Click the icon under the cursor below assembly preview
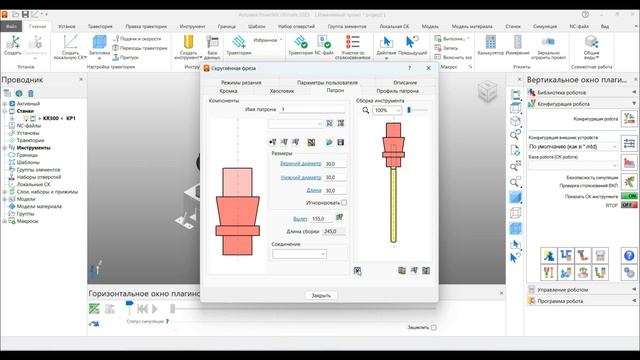640x360 pixels. (357, 271)
